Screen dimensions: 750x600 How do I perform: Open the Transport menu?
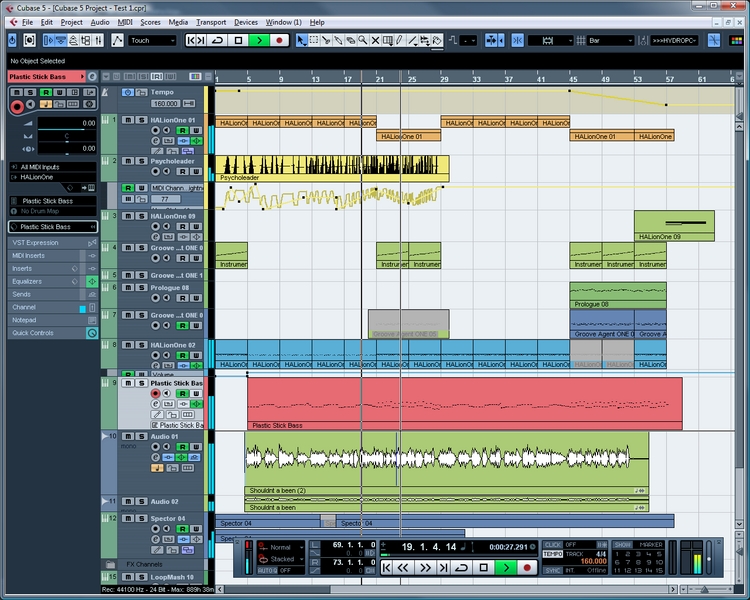[211, 22]
